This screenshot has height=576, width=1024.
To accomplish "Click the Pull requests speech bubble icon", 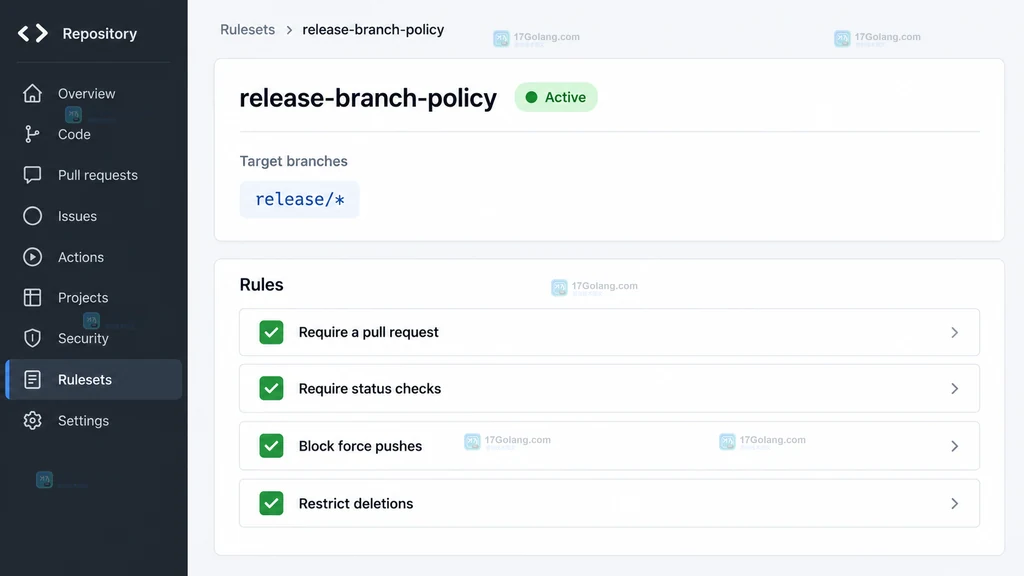I will (x=32, y=175).
